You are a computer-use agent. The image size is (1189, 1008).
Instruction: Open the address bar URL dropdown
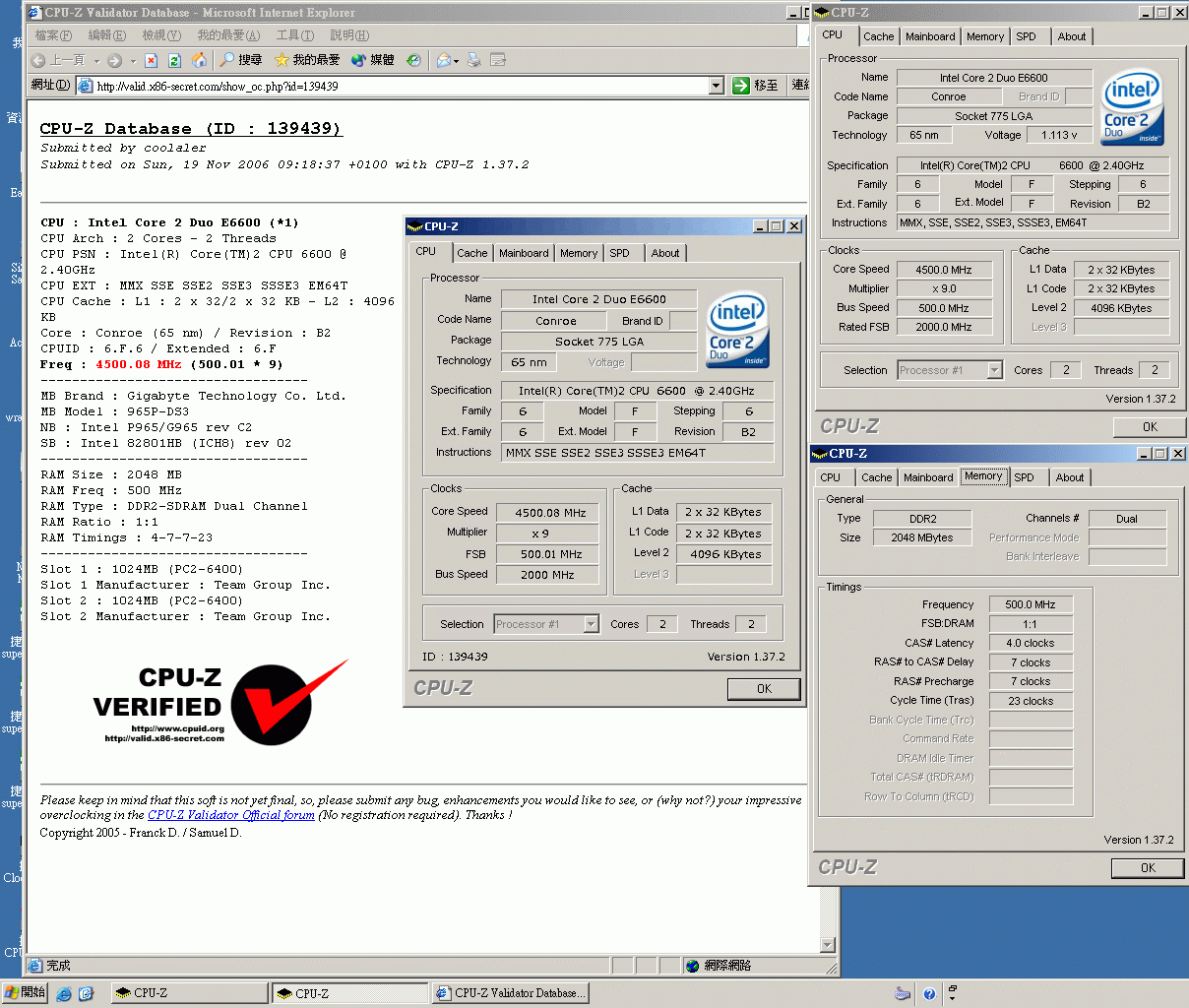717,86
